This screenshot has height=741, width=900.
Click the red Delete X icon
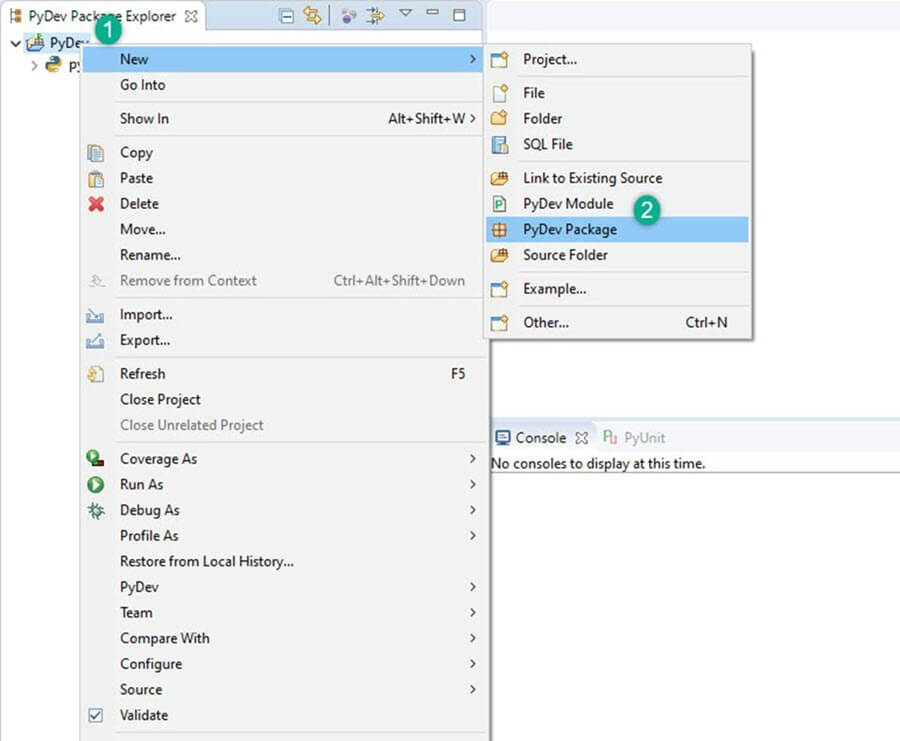pyautogui.click(x=96, y=204)
